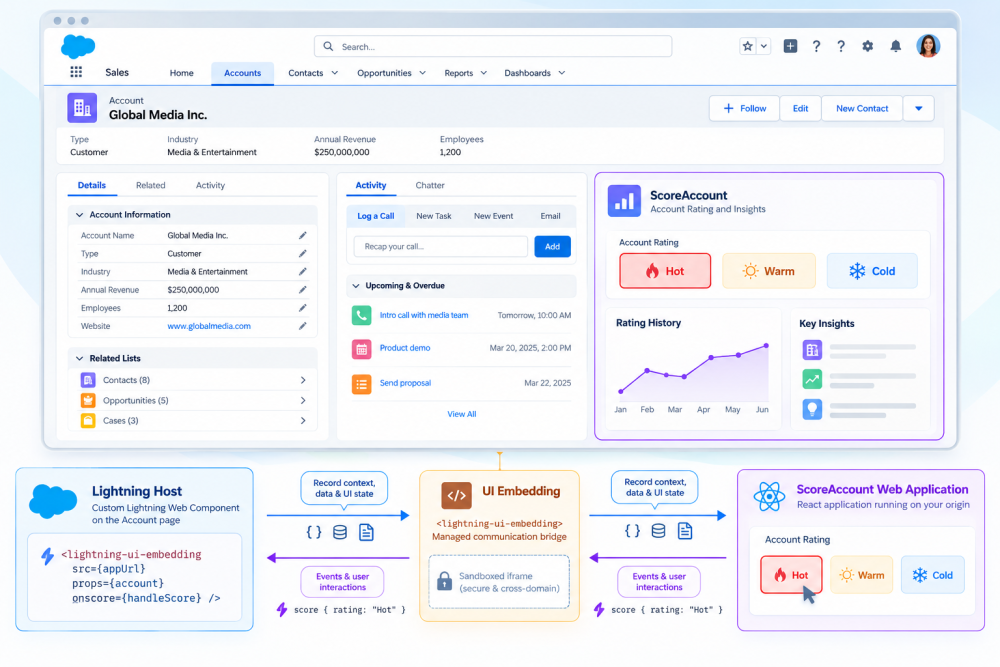Open the Dashboards nav dropdown chevron
The height and width of the screenshot is (667, 1000).
pyautogui.click(x=561, y=73)
